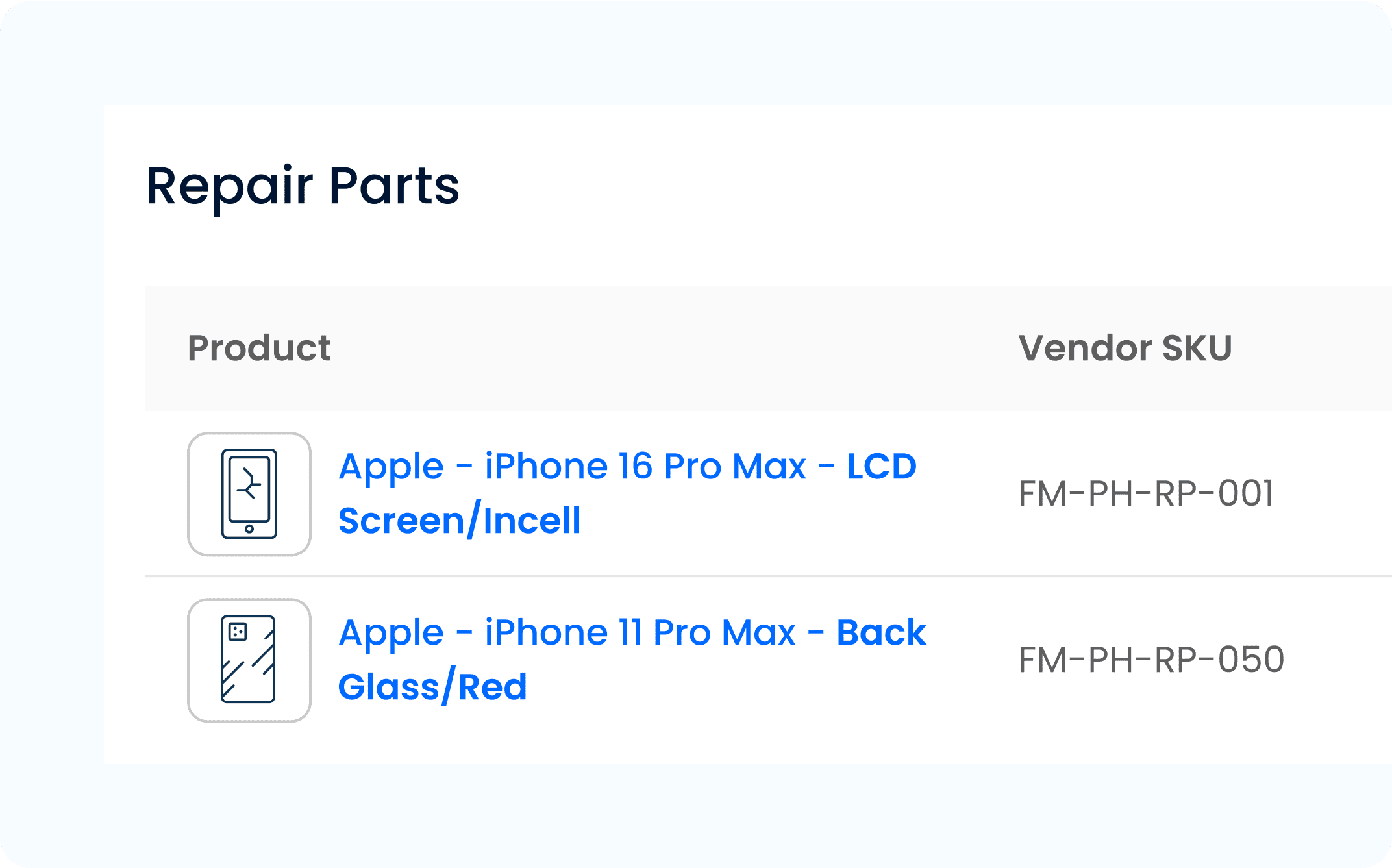Click the Repair Parts heading

click(x=303, y=186)
